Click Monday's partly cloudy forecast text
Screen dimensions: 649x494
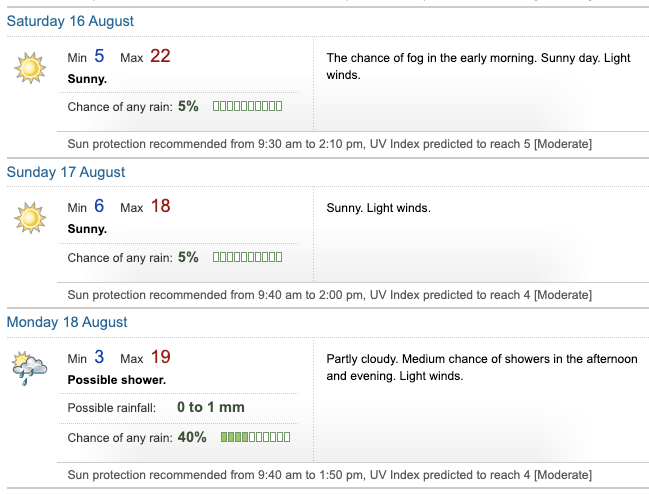pyautogui.click(x=482, y=367)
